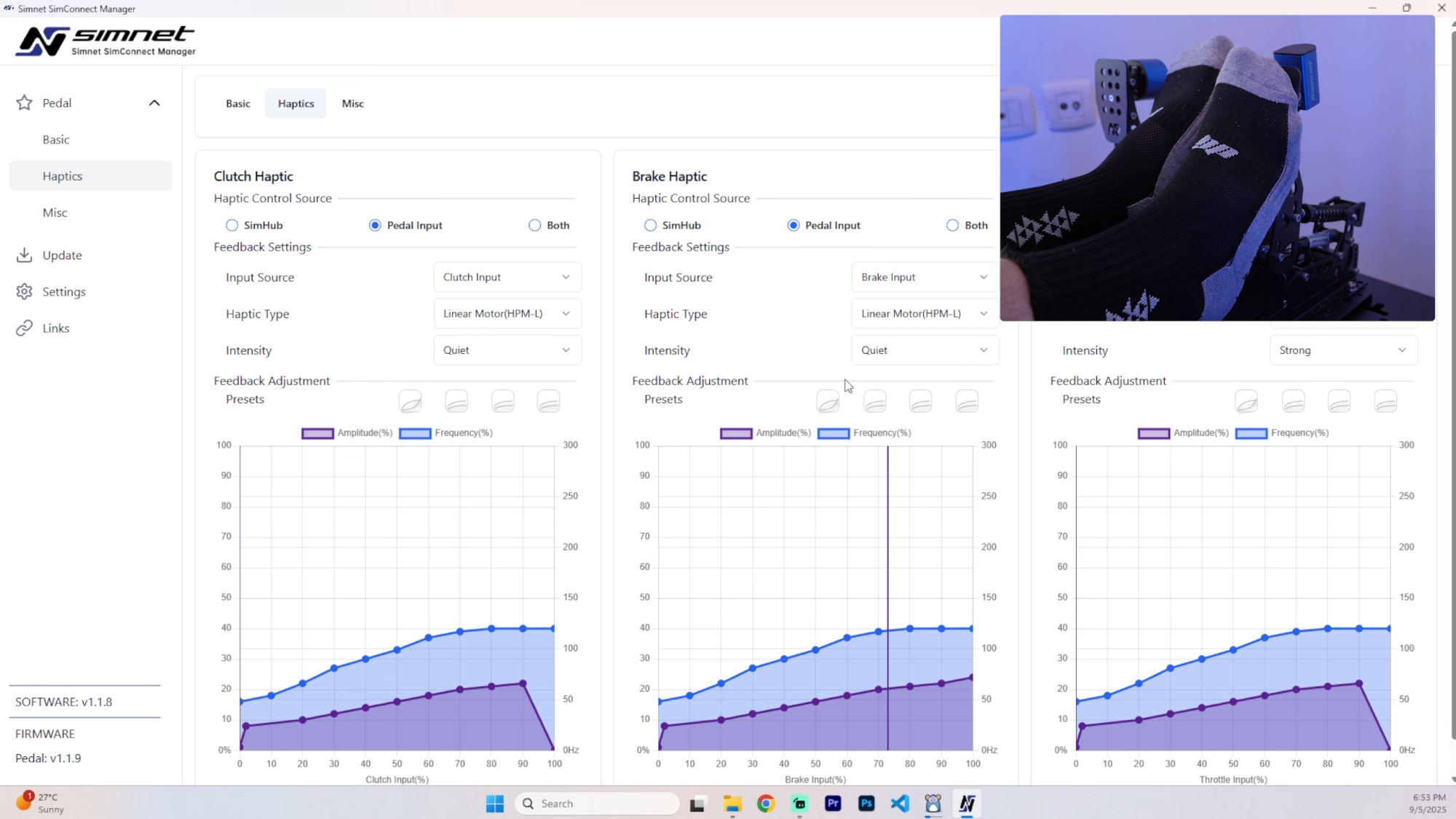Select first preset curve in Brake Haptic
Screen dimensions: 1456x819
coord(828,401)
